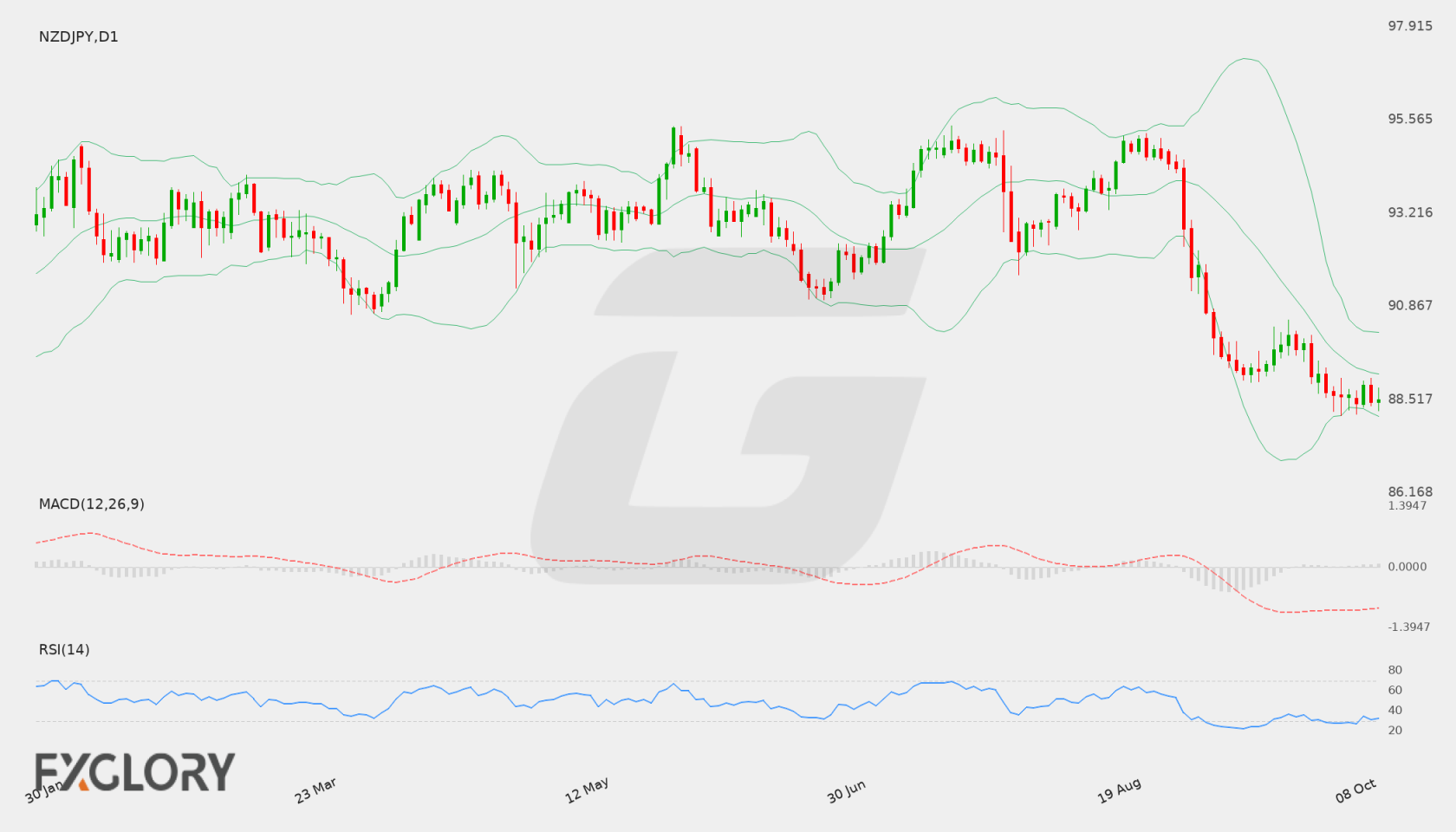Click the 23 Mar date label
Screen dimensions: 1456x832
coord(315,790)
